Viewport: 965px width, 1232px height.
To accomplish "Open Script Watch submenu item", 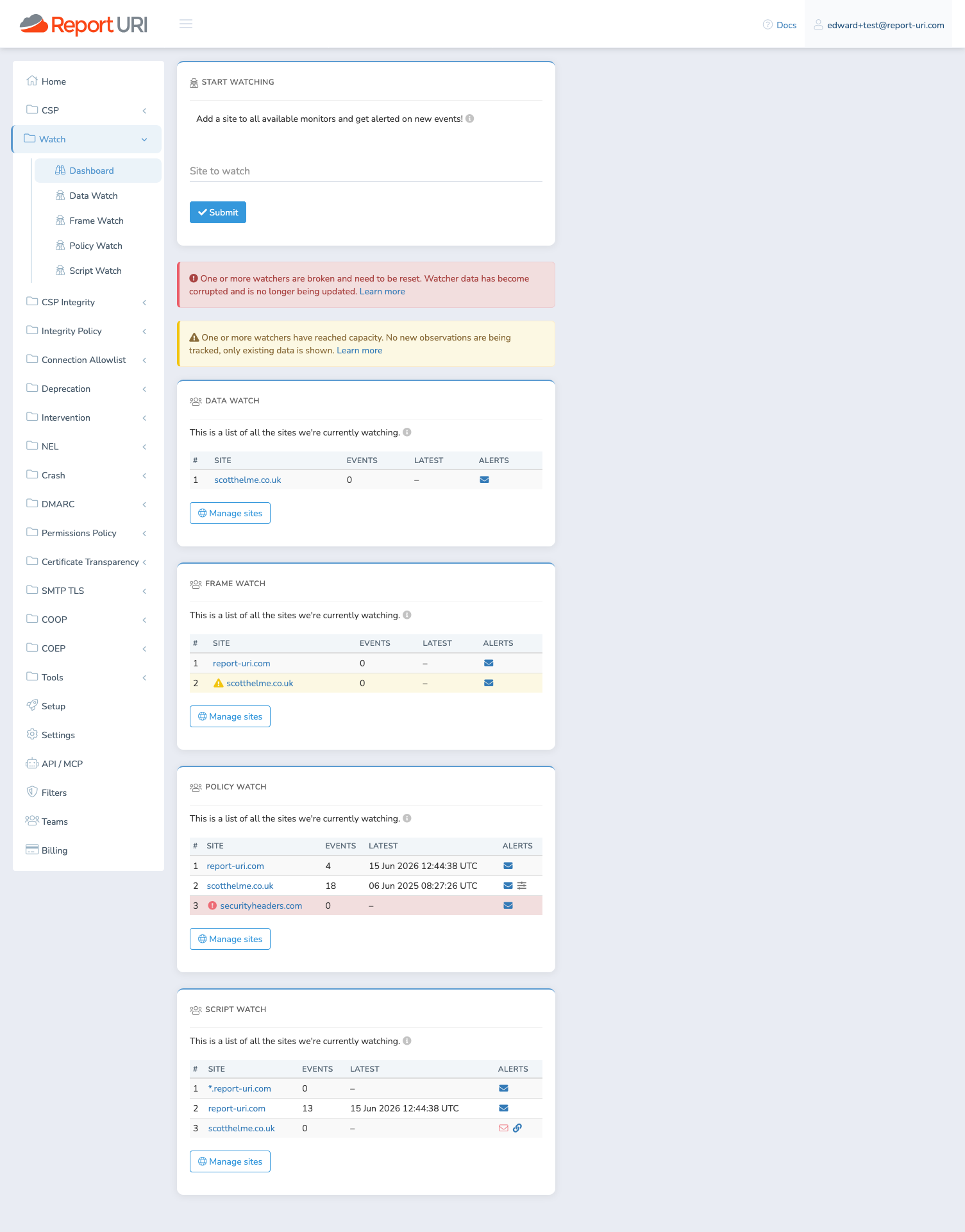I will pyautogui.click(x=98, y=271).
